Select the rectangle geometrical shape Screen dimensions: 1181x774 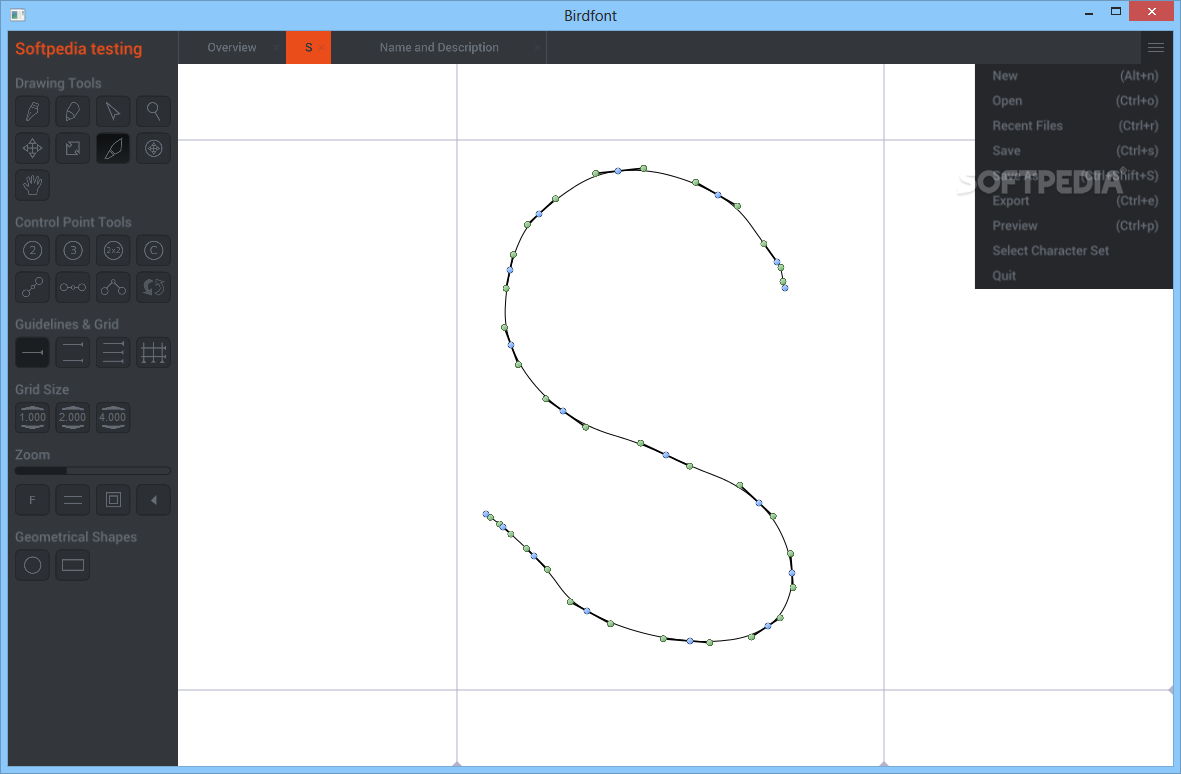(73, 565)
